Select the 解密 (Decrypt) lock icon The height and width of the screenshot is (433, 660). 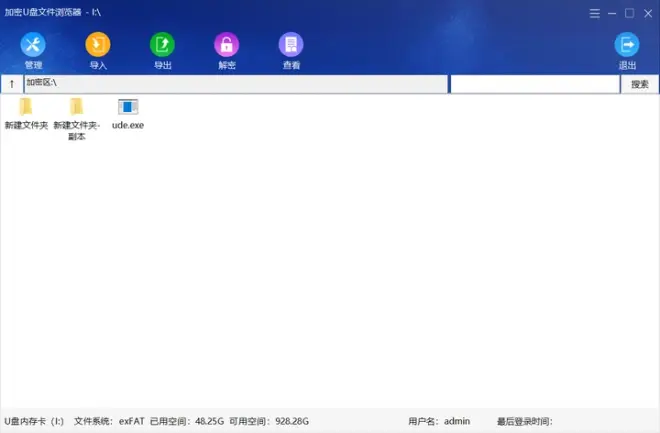click(227, 46)
